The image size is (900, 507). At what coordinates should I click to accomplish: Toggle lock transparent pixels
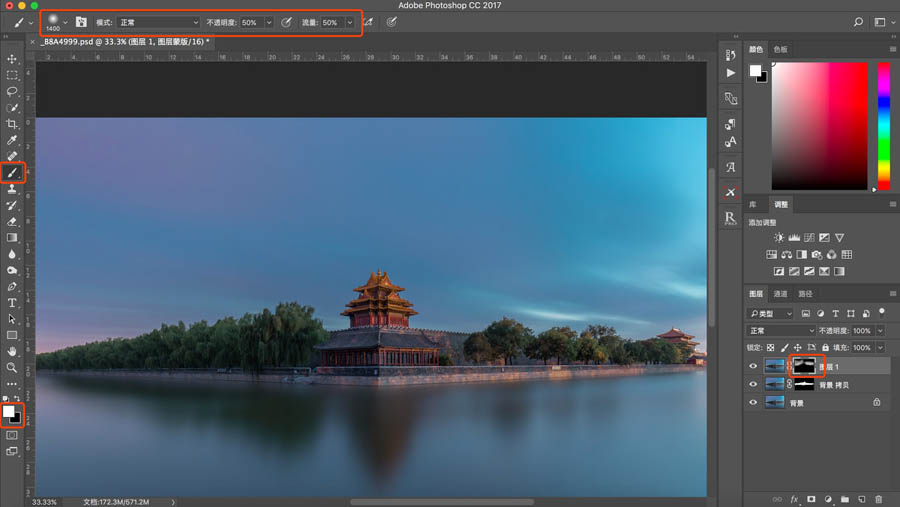coord(770,347)
